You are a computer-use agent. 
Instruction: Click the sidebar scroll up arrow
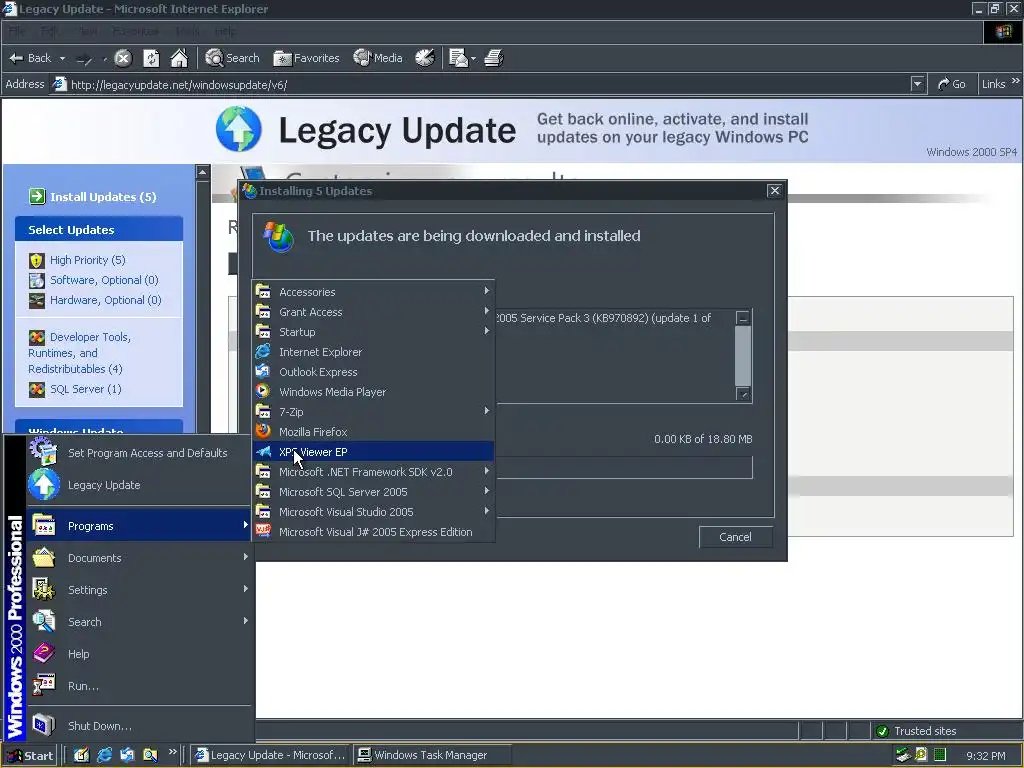202,172
